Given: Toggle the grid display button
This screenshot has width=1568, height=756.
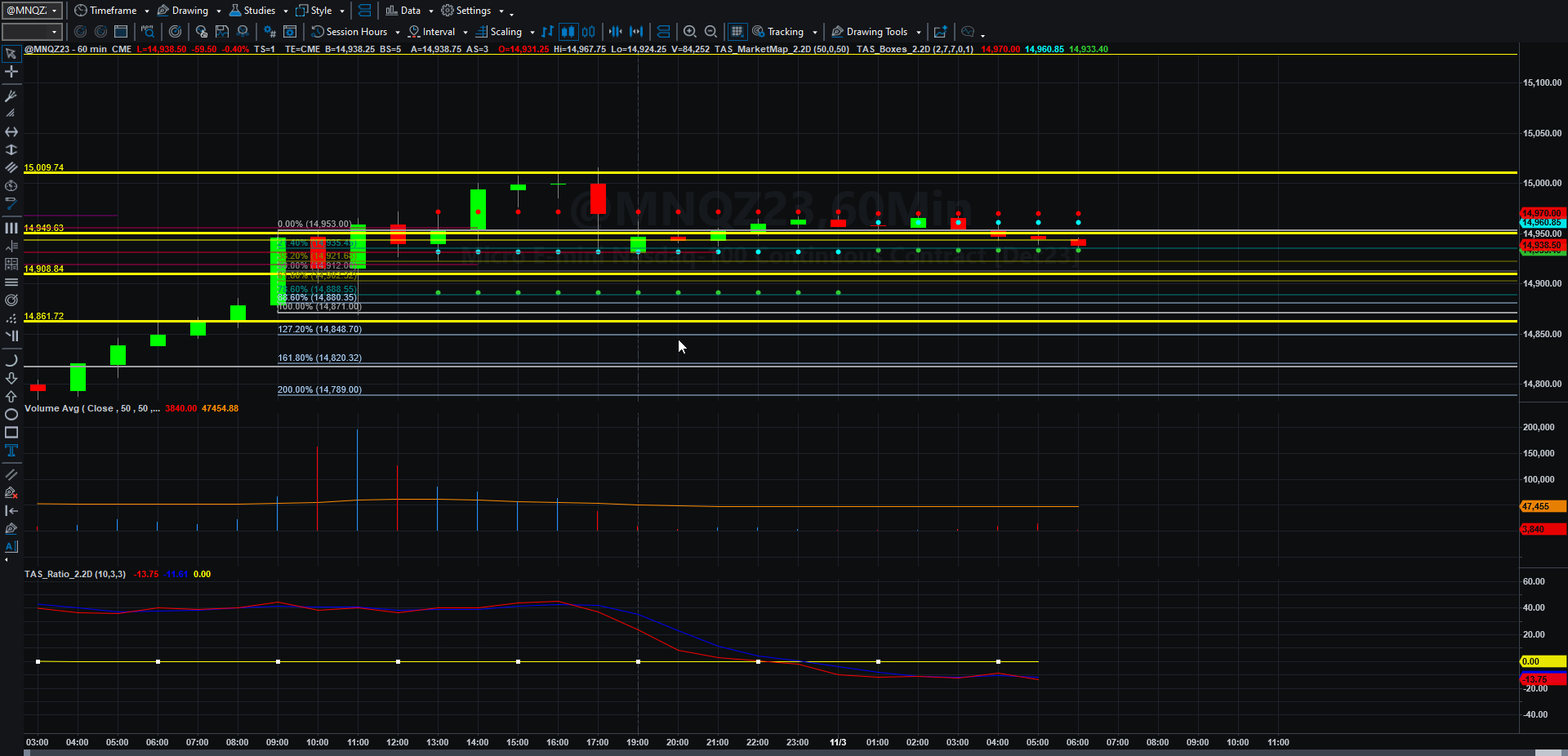Looking at the screenshot, I should 737,32.
